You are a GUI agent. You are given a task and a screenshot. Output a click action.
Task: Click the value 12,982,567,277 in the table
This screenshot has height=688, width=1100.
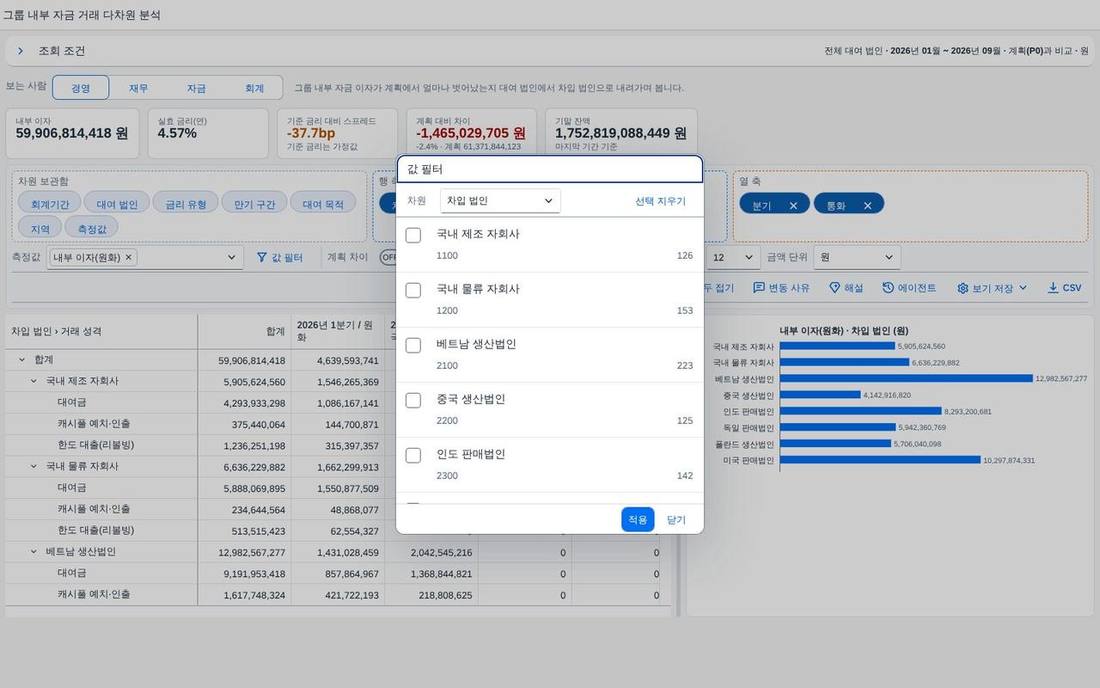(x=252, y=553)
